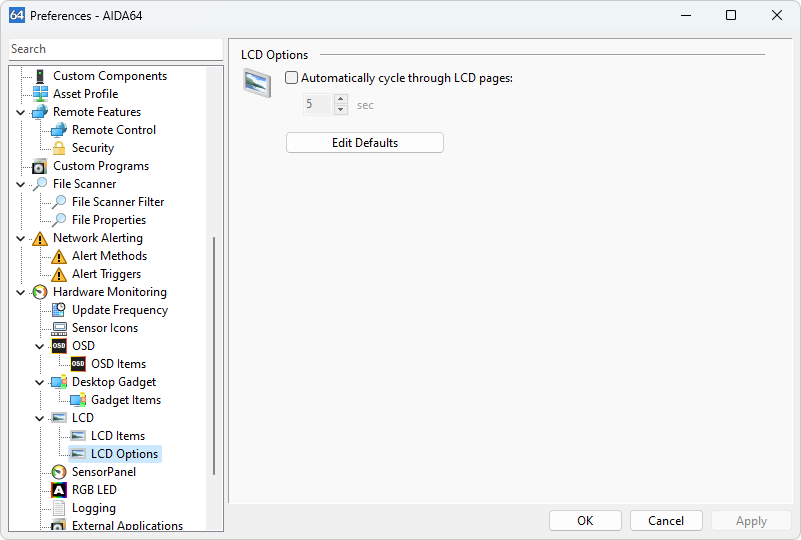
Task: Increase the cycle seconds with up arrow
Action: (341, 99)
